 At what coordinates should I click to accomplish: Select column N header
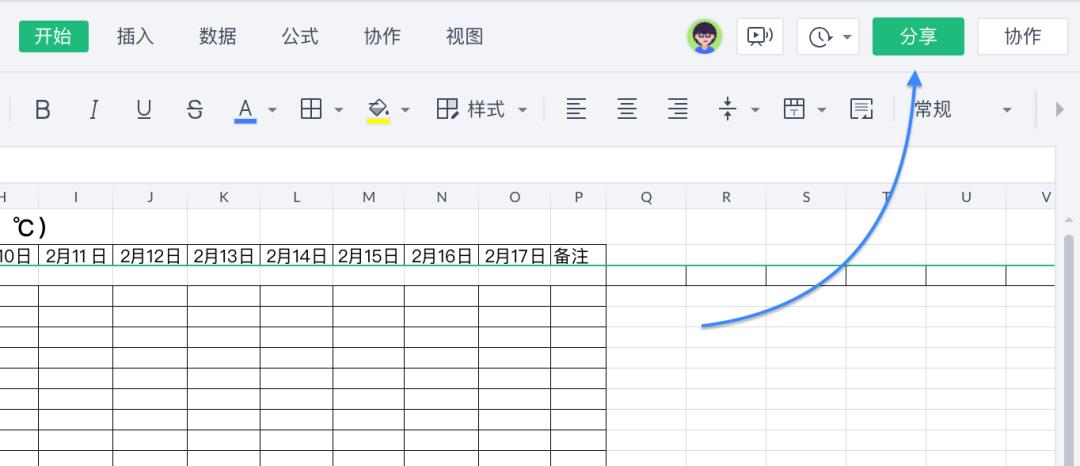pyautogui.click(x=442, y=197)
